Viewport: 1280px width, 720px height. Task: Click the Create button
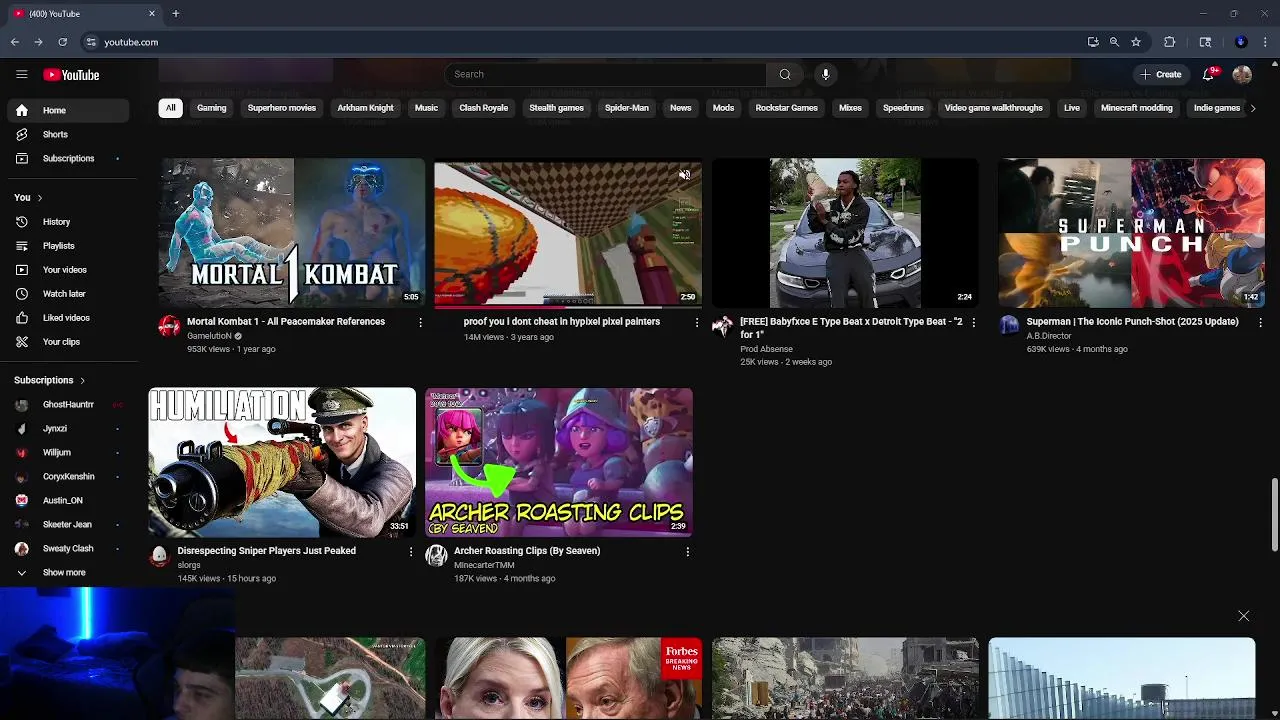[1161, 74]
